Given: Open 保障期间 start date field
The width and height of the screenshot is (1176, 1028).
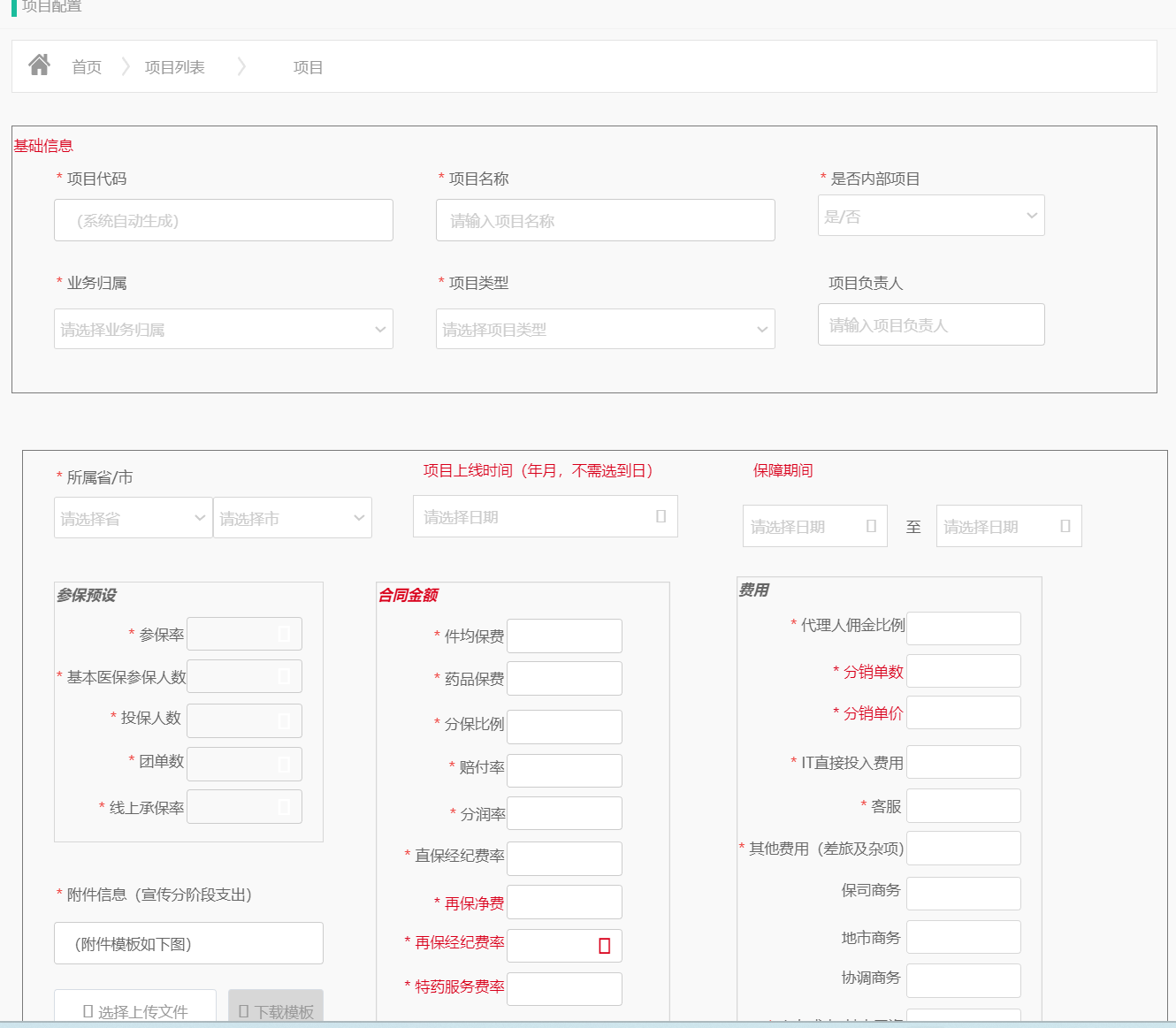Looking at the screenshot, I should [815, 526].
